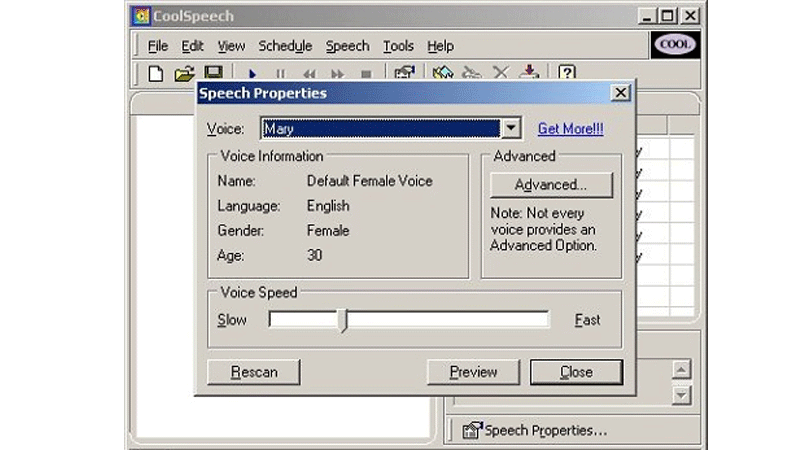
Task: Start speech with the Play icon
Action: click(252, 74)
